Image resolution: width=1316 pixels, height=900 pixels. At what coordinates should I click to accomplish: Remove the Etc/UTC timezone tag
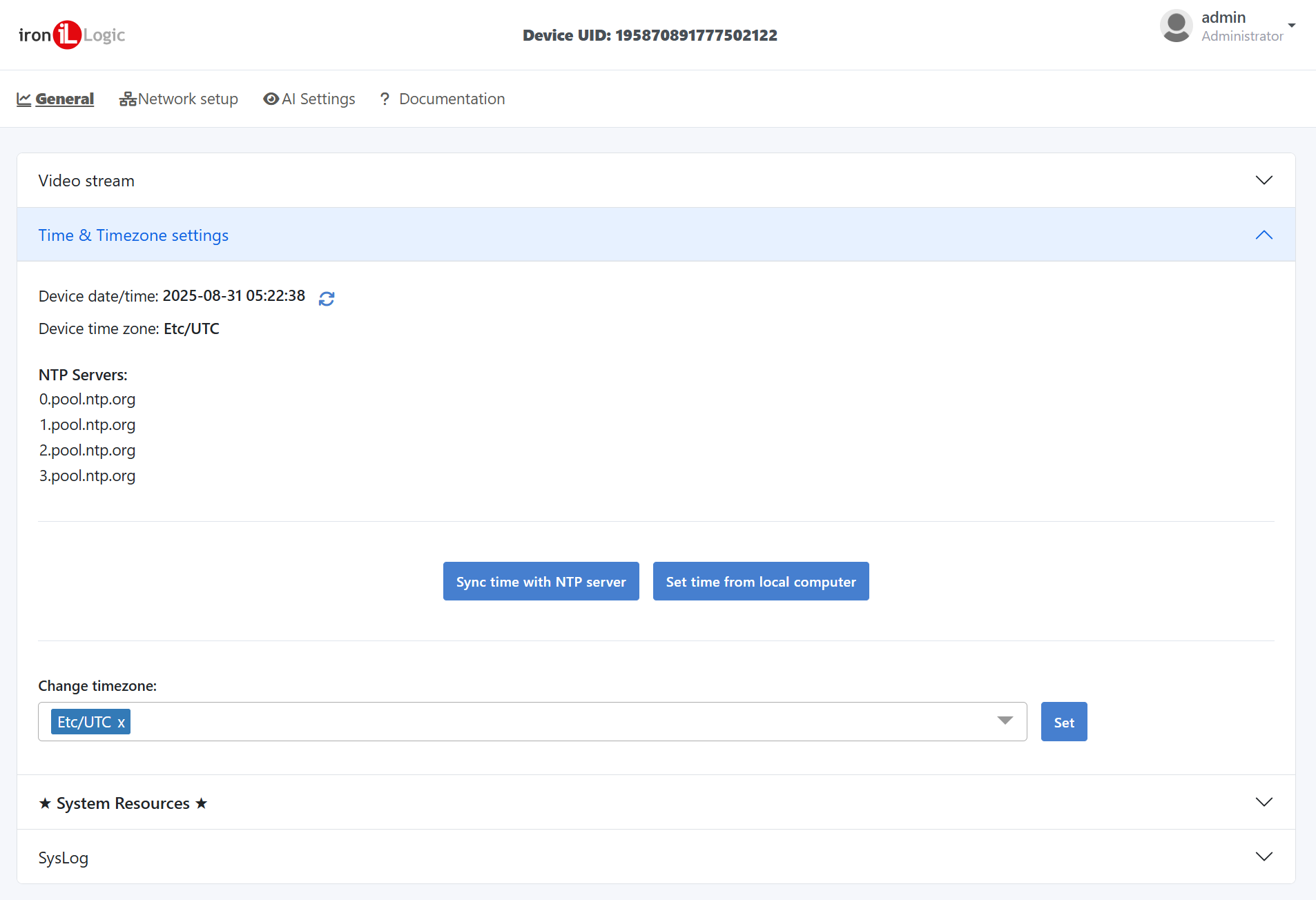coord(121,723)
